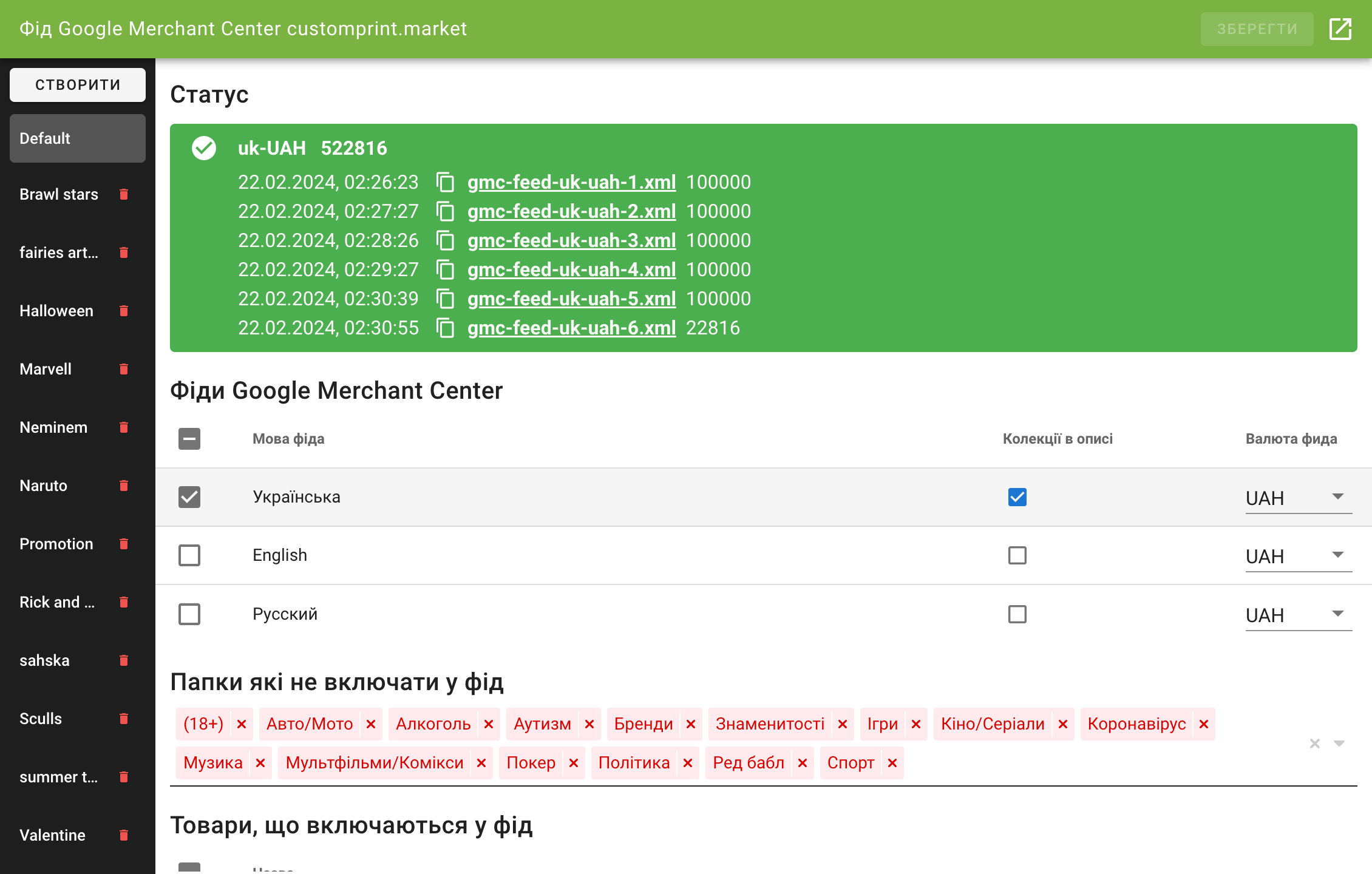
Task: Delete the summer t... feed
Action: coord(124,777)
